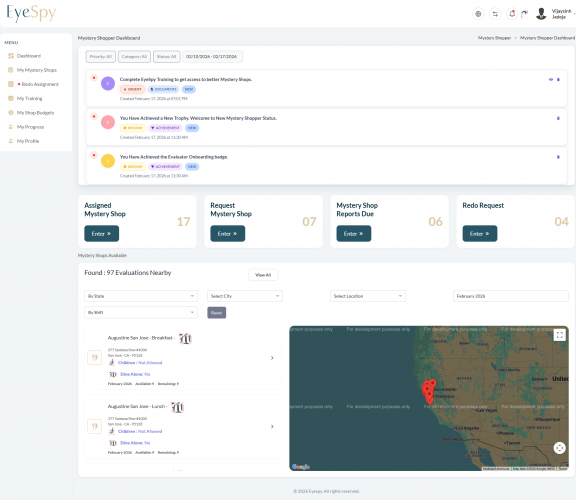Viewport: 576px width, 500px height.
Task: Click the Google logo on the map
Action: 301,467
